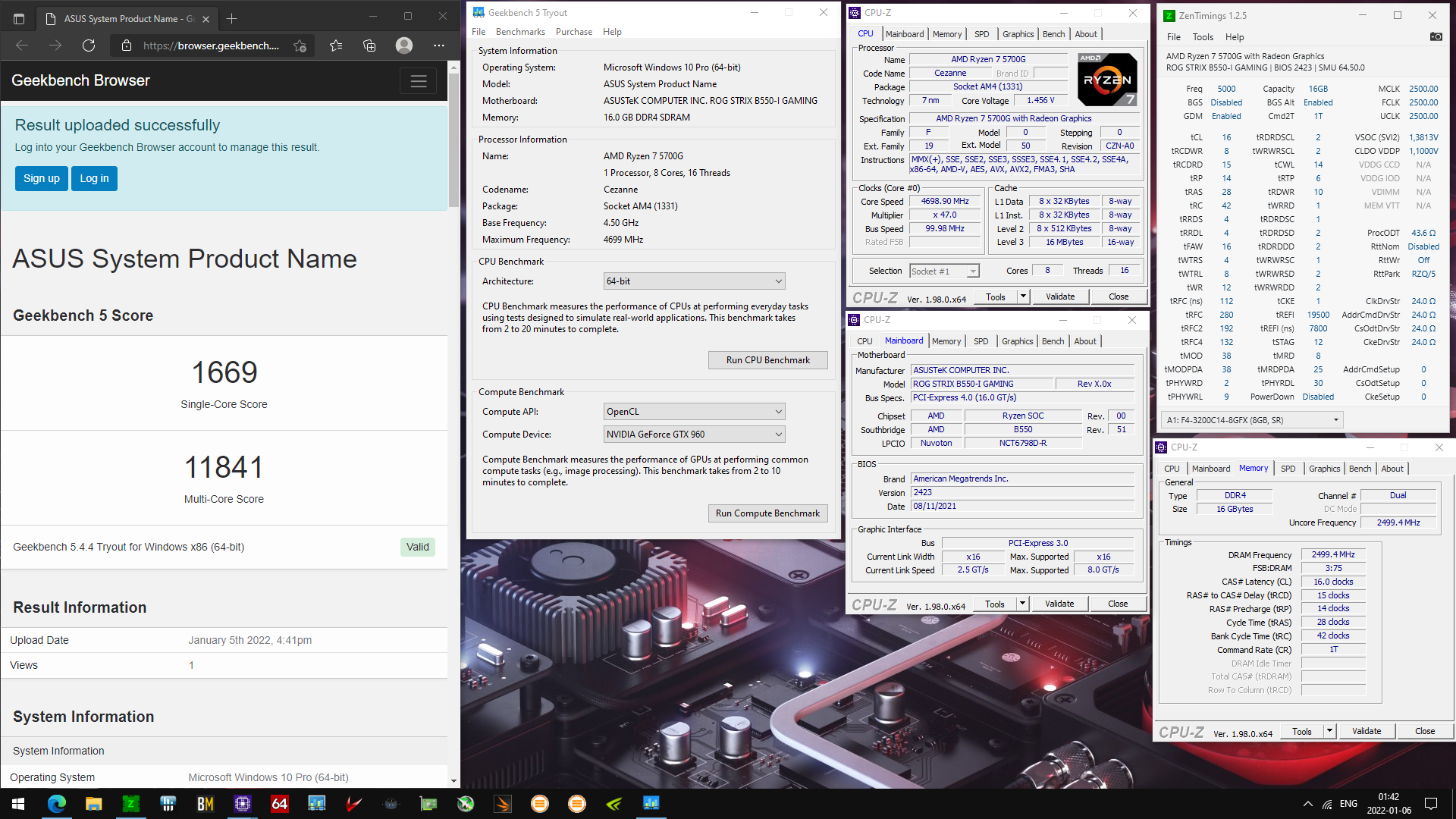Open the Windows Start menu
This screenshot has width=1456, height=819.
18,804
